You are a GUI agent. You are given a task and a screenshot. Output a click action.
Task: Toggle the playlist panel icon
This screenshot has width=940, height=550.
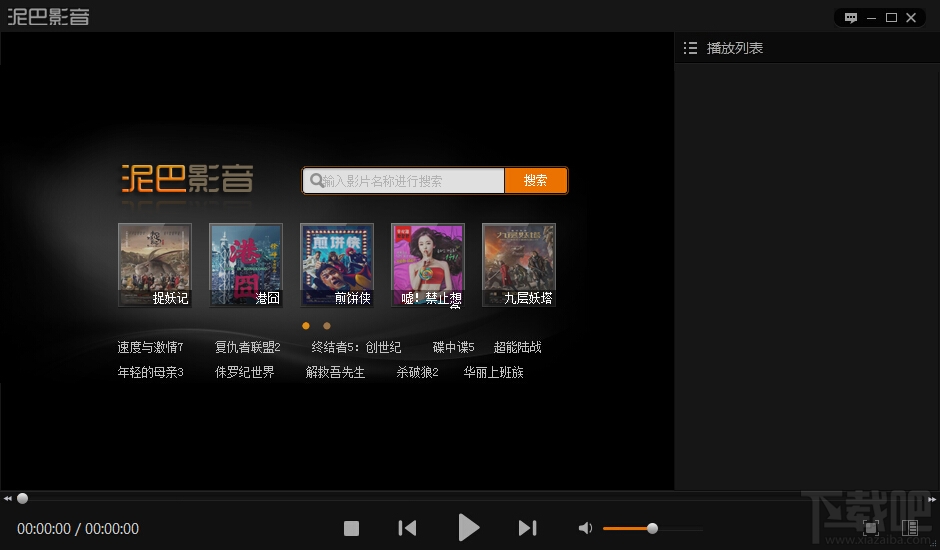[x=910, y=528]
